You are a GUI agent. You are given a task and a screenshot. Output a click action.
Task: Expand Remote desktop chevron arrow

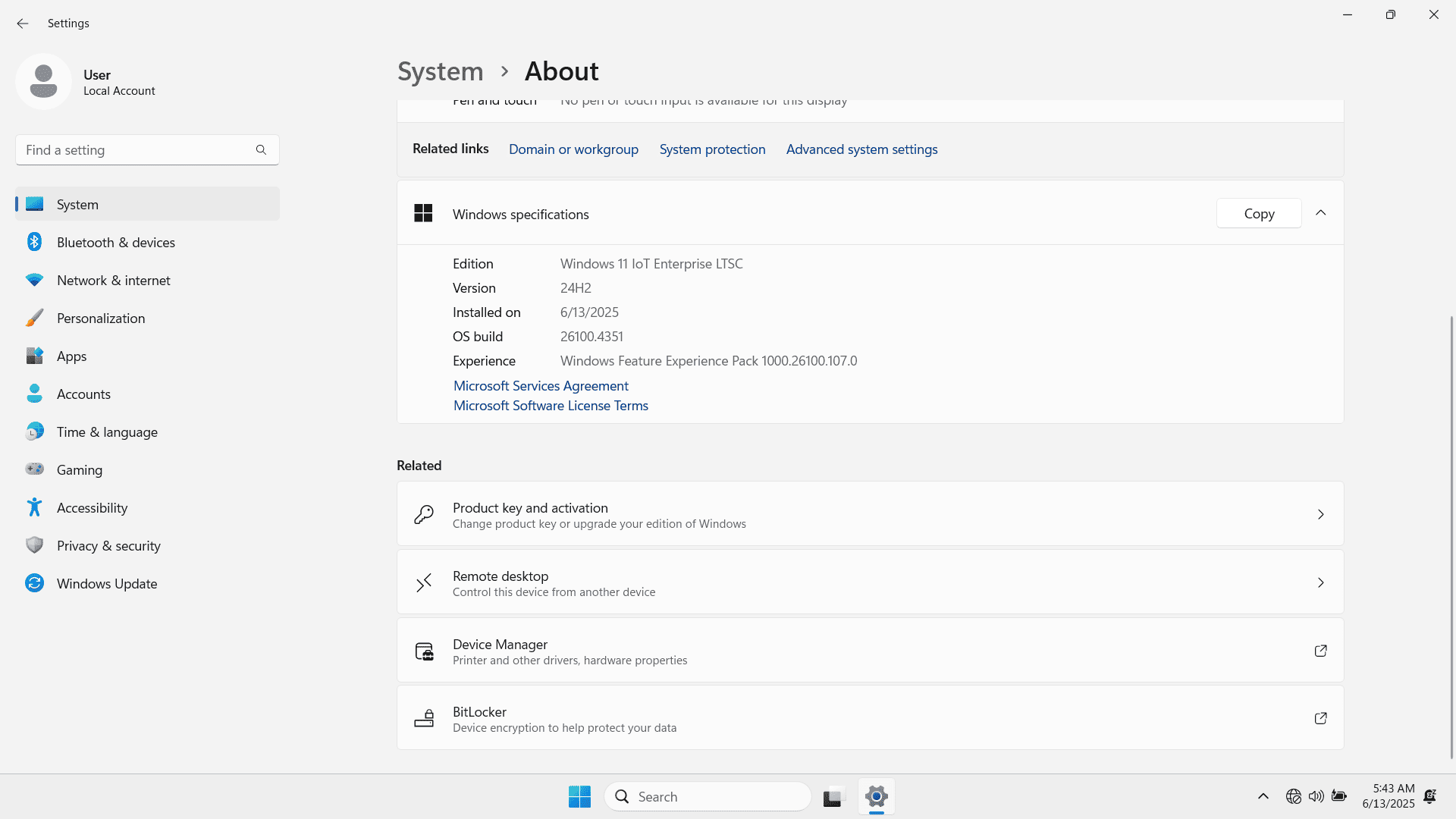[1320, 583]
